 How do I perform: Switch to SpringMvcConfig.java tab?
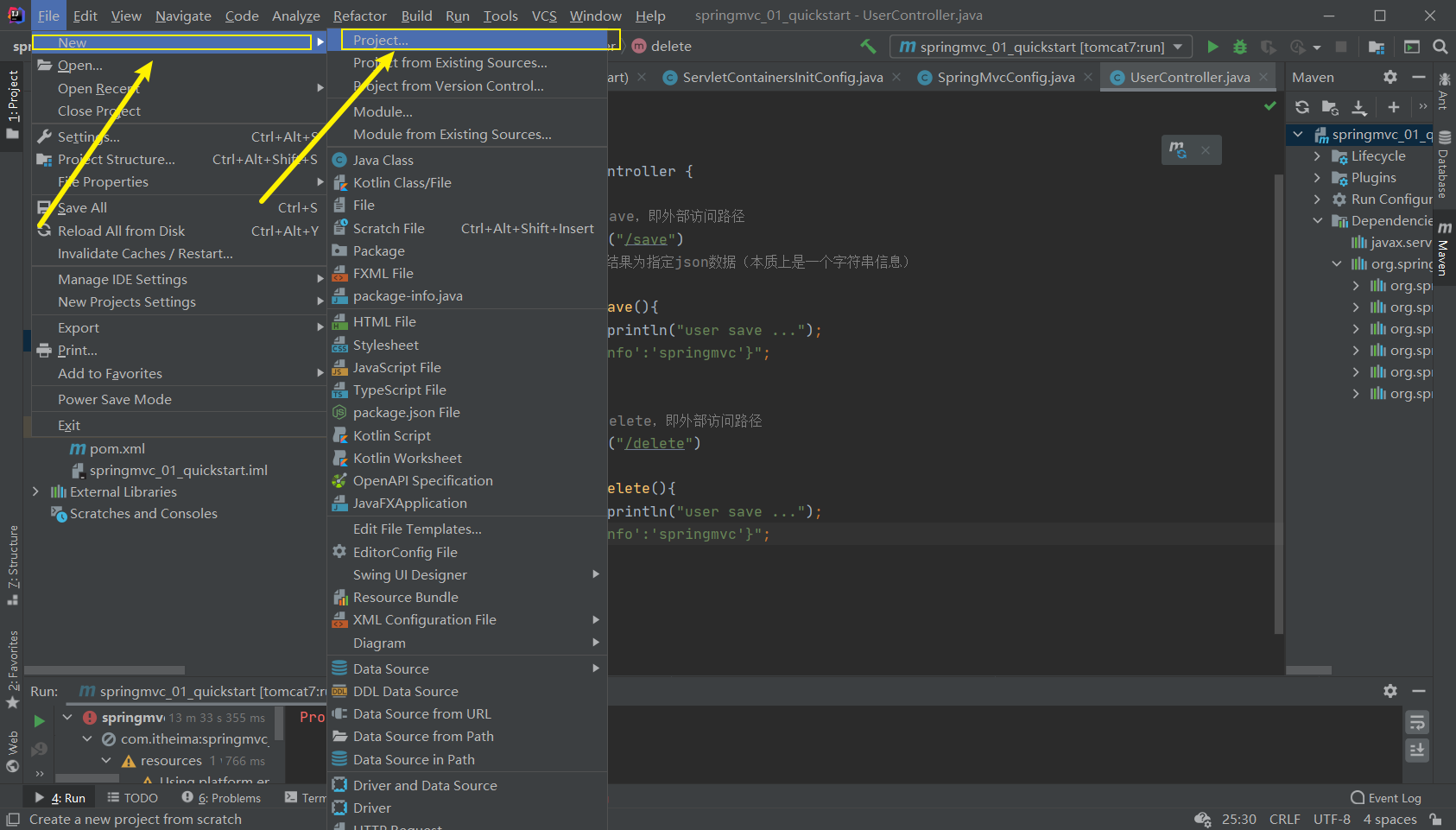[x=1005, y=77]
